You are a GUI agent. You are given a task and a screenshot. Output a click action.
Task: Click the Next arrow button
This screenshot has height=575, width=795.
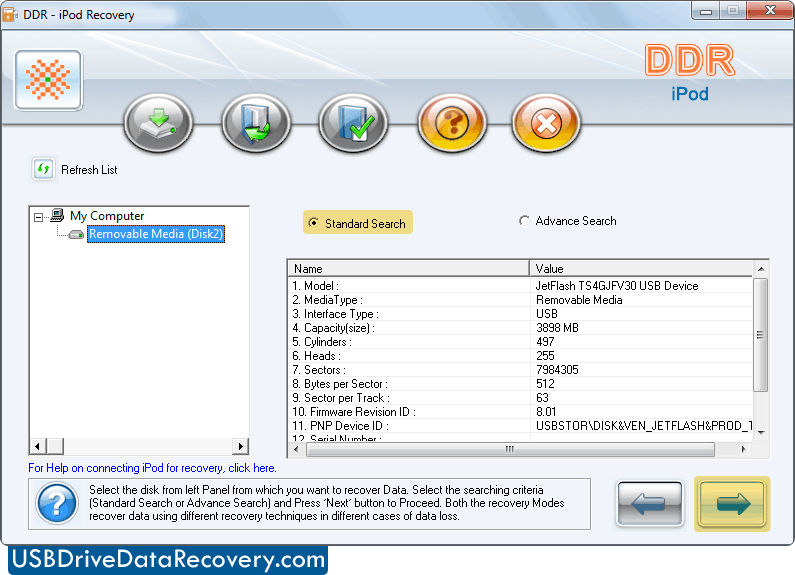click(x=732, y=504)
